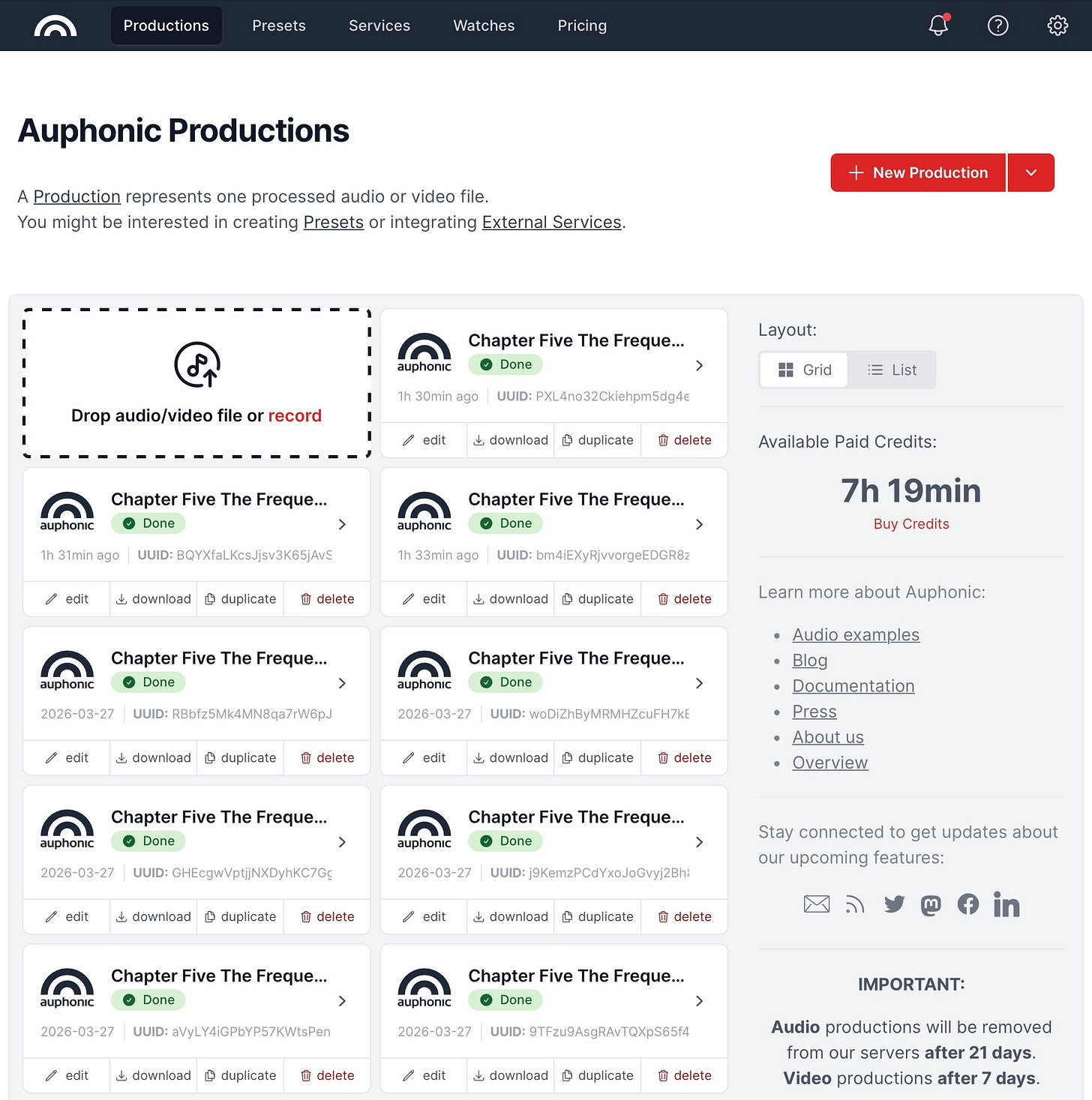Follow the Production link in the description

tap(77, 196)
